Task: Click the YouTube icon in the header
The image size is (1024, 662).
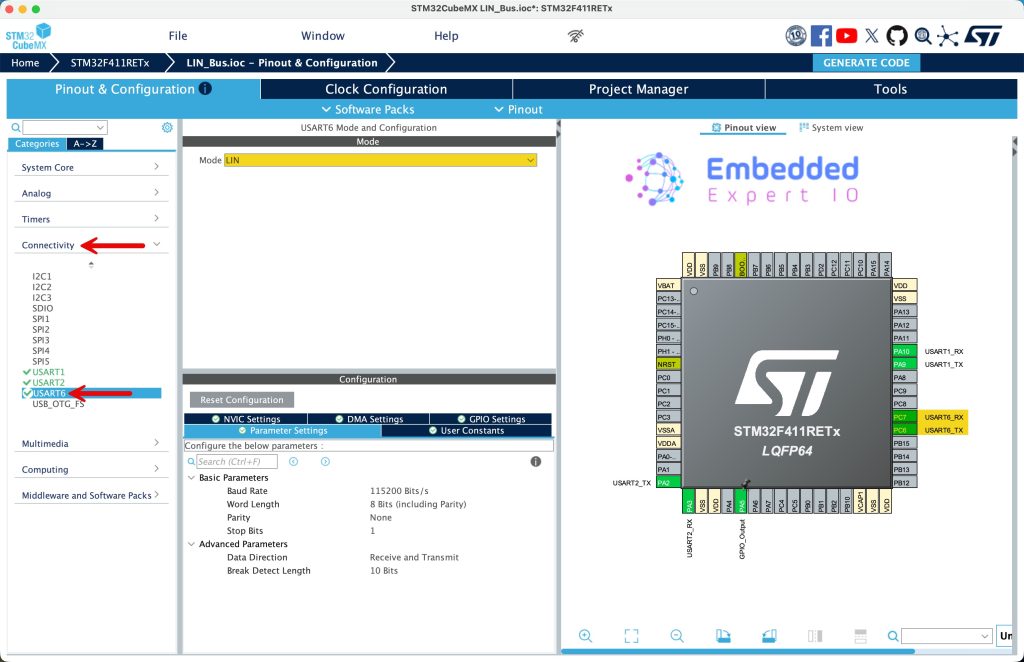Action: (x=847, y=36)
